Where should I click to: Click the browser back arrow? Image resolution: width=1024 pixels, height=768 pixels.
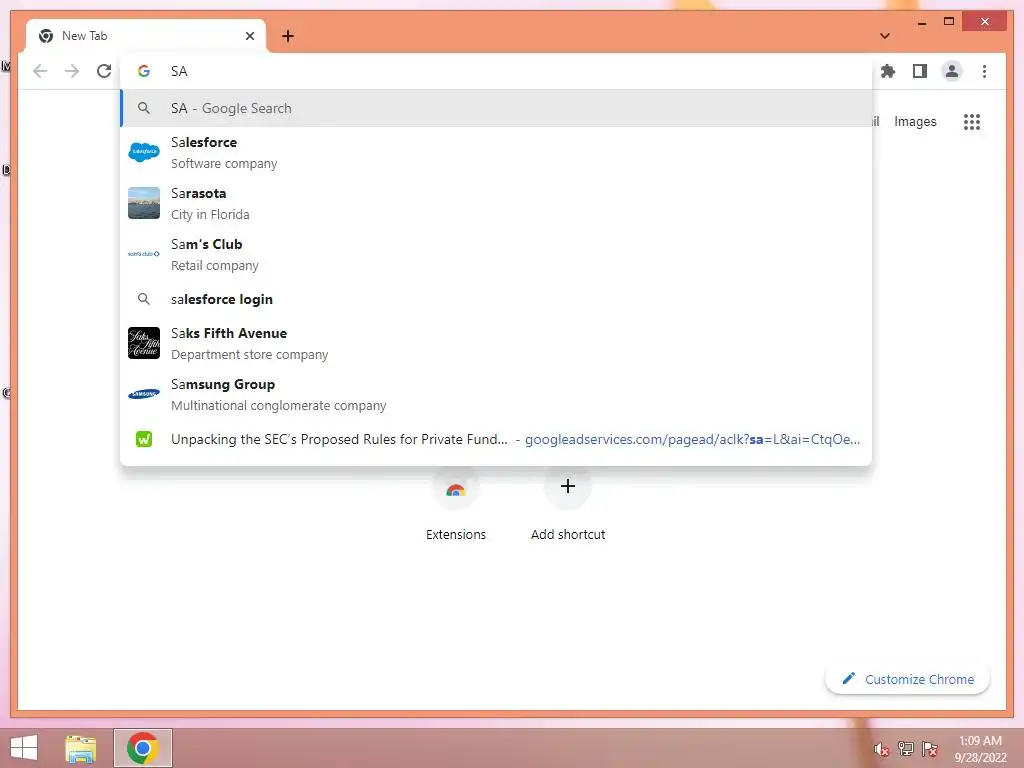click(40, 71)
